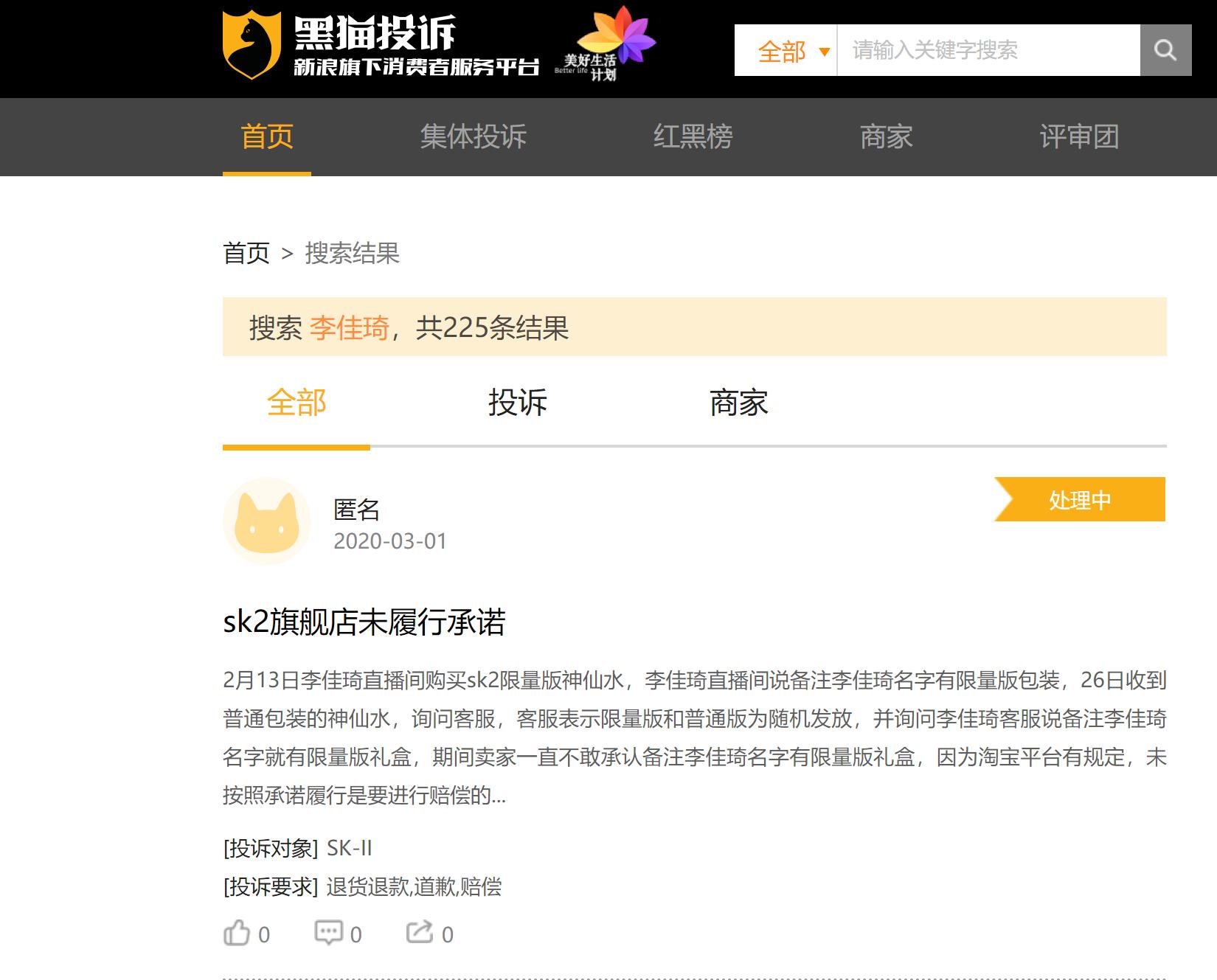
Task: Click the search magnifier icon
Action: click(1165, 50)
